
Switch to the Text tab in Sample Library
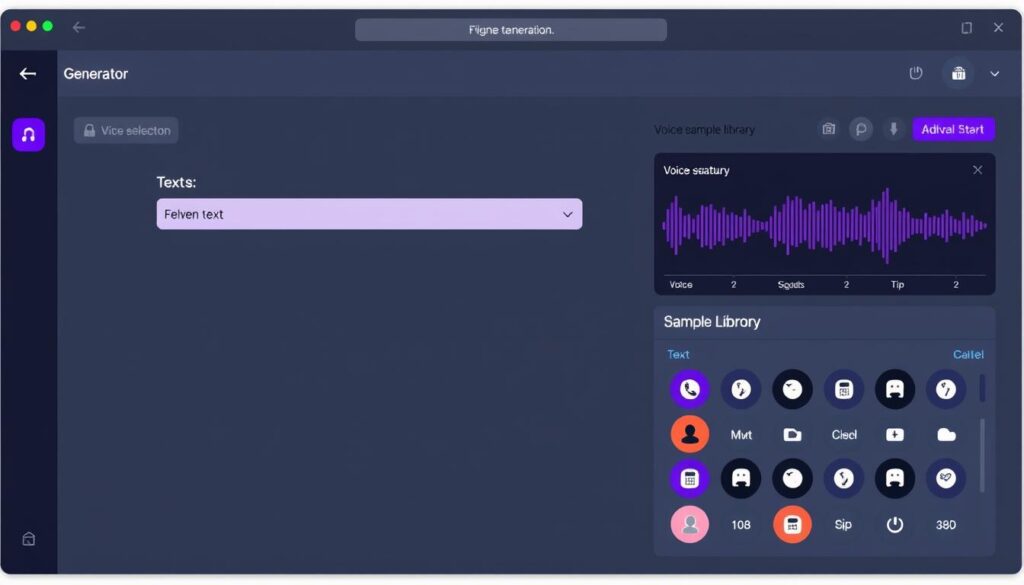pos(678,354)
